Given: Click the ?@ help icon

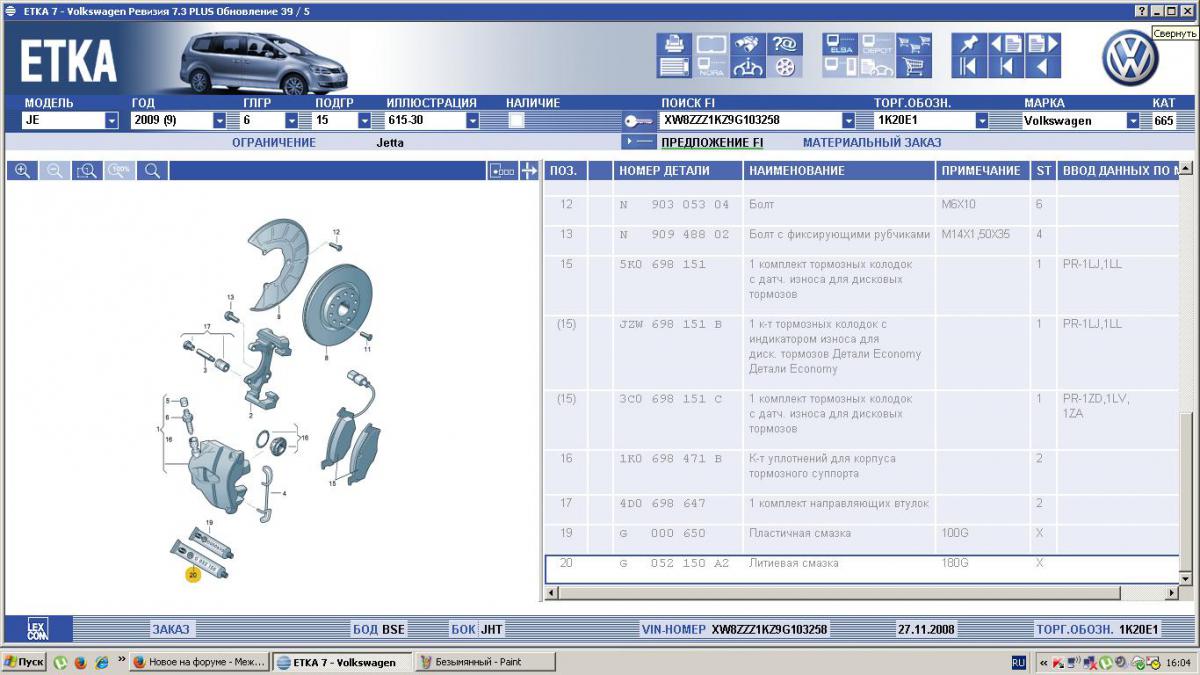Looking at the screenshot, I should pyautogui.click(x=784, y=44).
